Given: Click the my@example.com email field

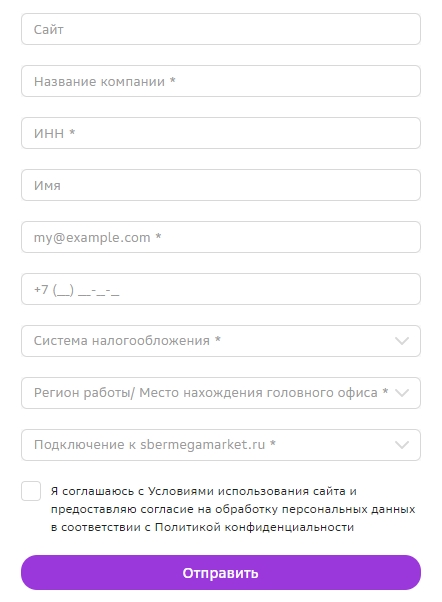Looking at the screenshot, I should point(221,237).
